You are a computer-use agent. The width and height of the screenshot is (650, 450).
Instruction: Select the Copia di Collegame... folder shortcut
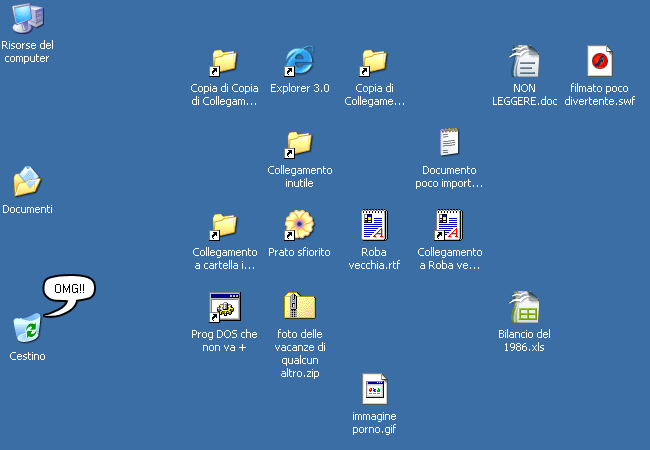point(374,62)
